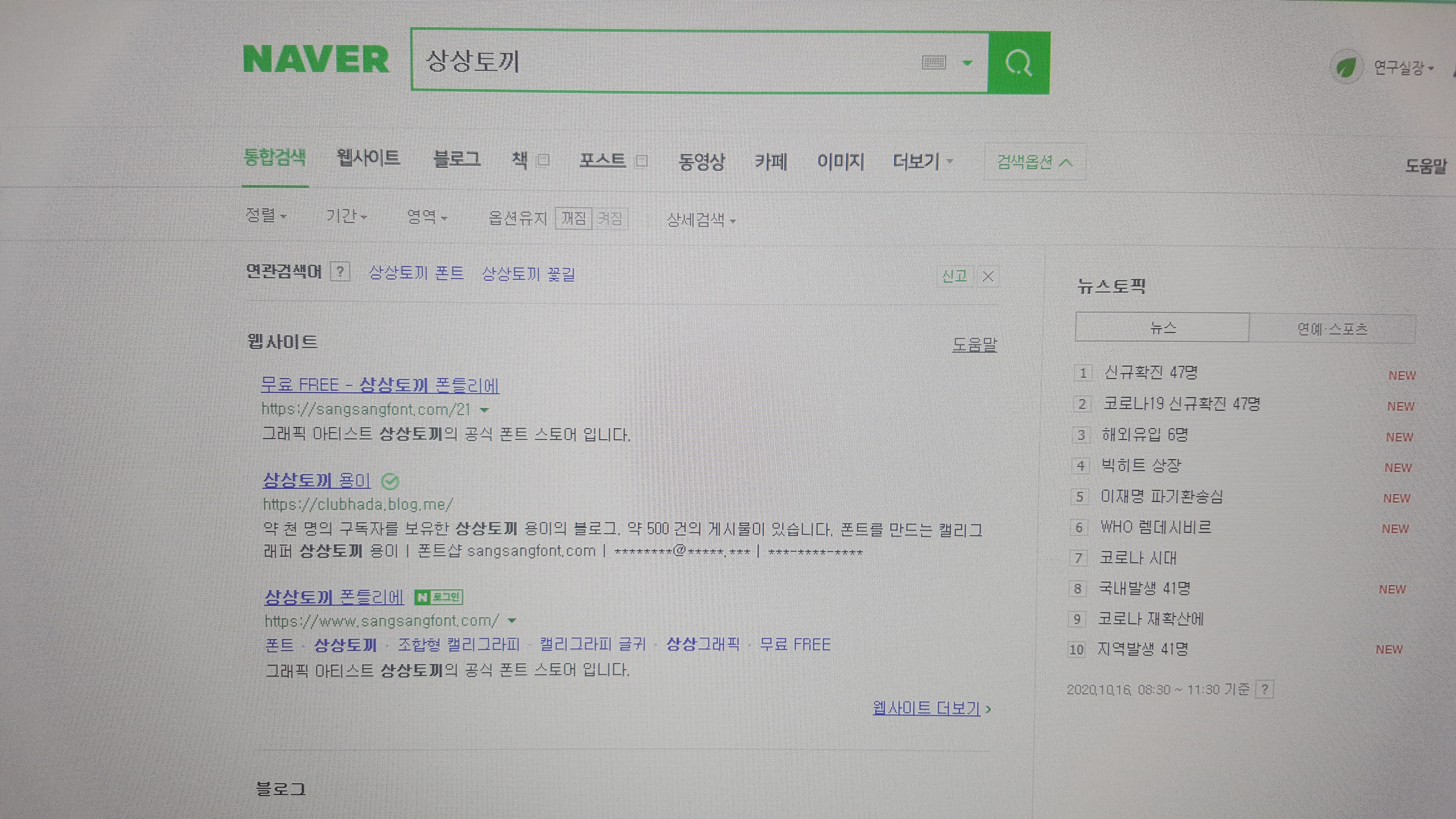Click related search 상상토끼 폰트
The height and width of the screenshot is (819, 1456).
[416, 273]
